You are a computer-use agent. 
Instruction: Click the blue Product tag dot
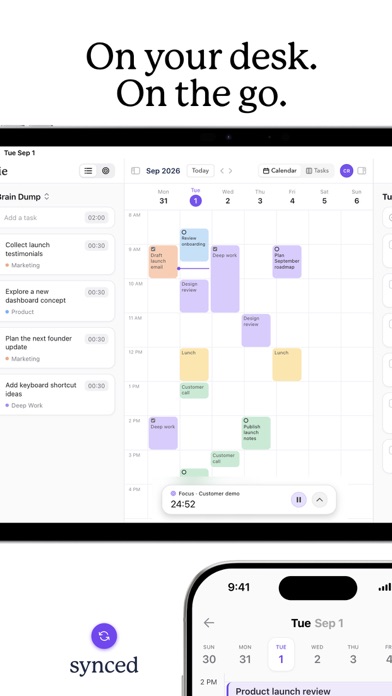(x=7, y=312)
